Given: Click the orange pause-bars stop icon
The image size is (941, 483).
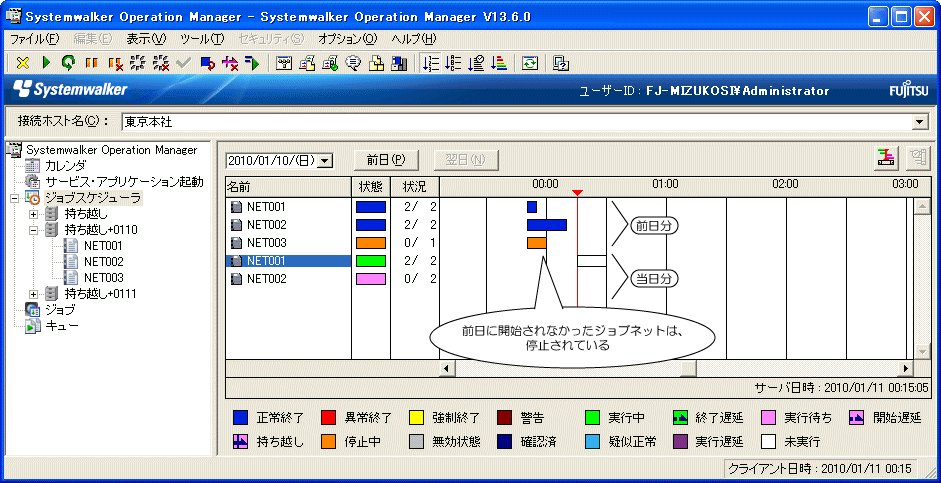Looking at the screenshot, I should point(92,63).
